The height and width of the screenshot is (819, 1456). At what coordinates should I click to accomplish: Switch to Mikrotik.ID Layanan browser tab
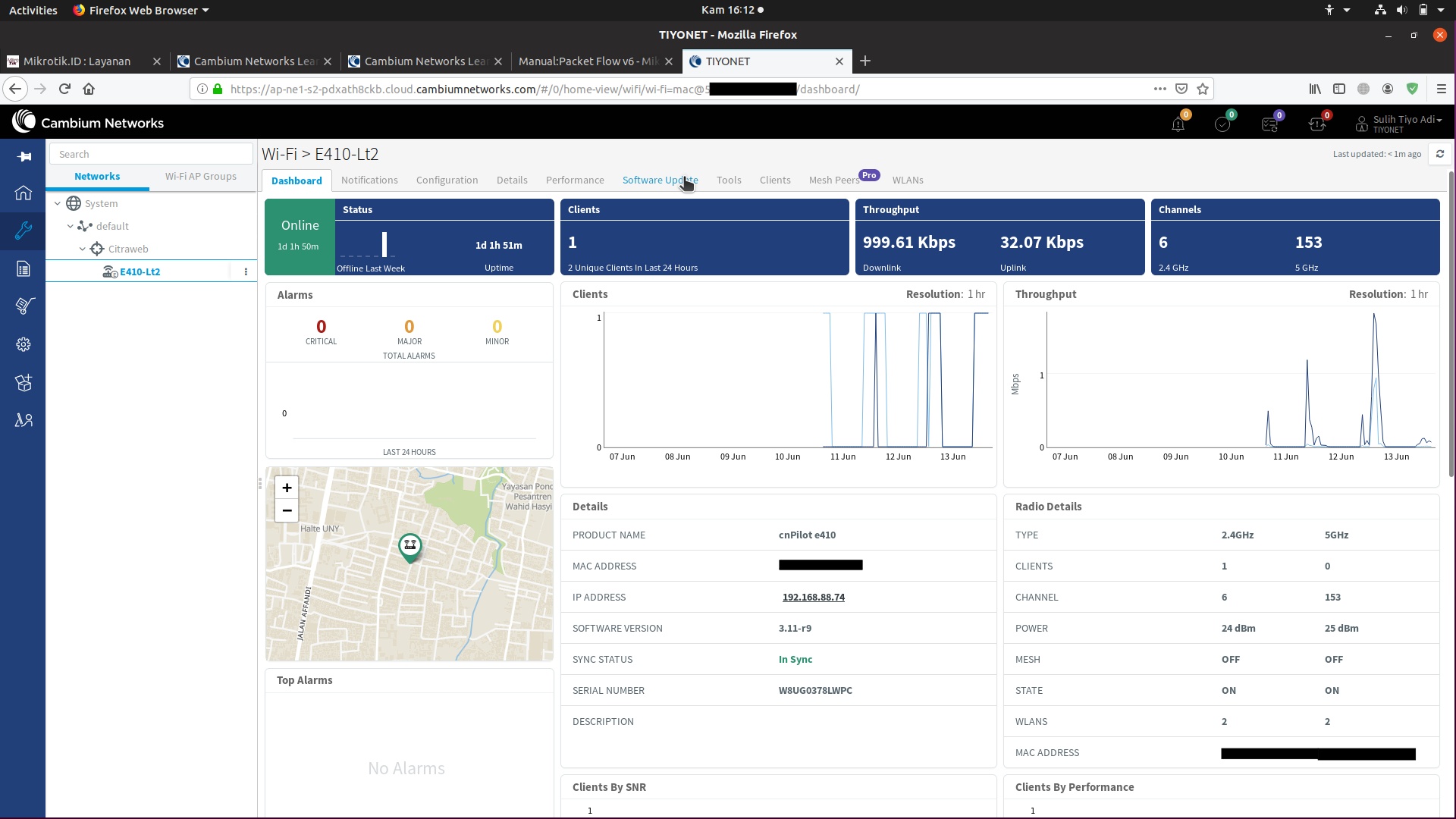[x=77, y=61]
